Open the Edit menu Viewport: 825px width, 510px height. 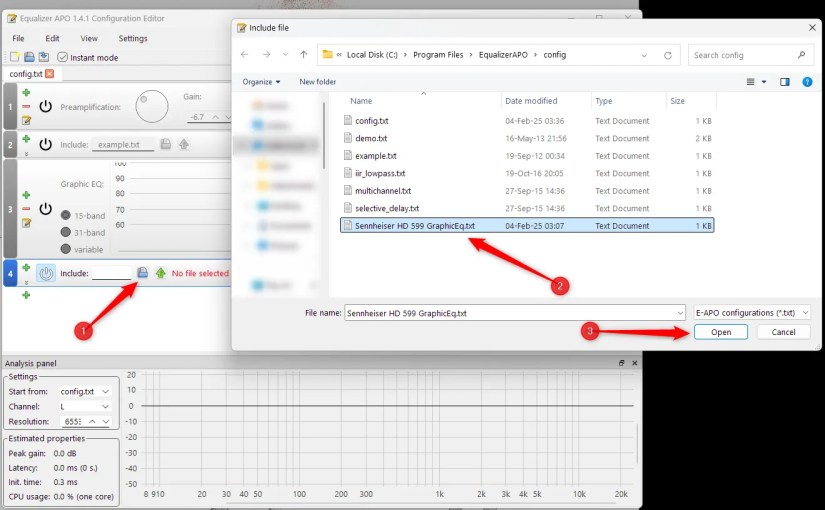tap(52, 38)
